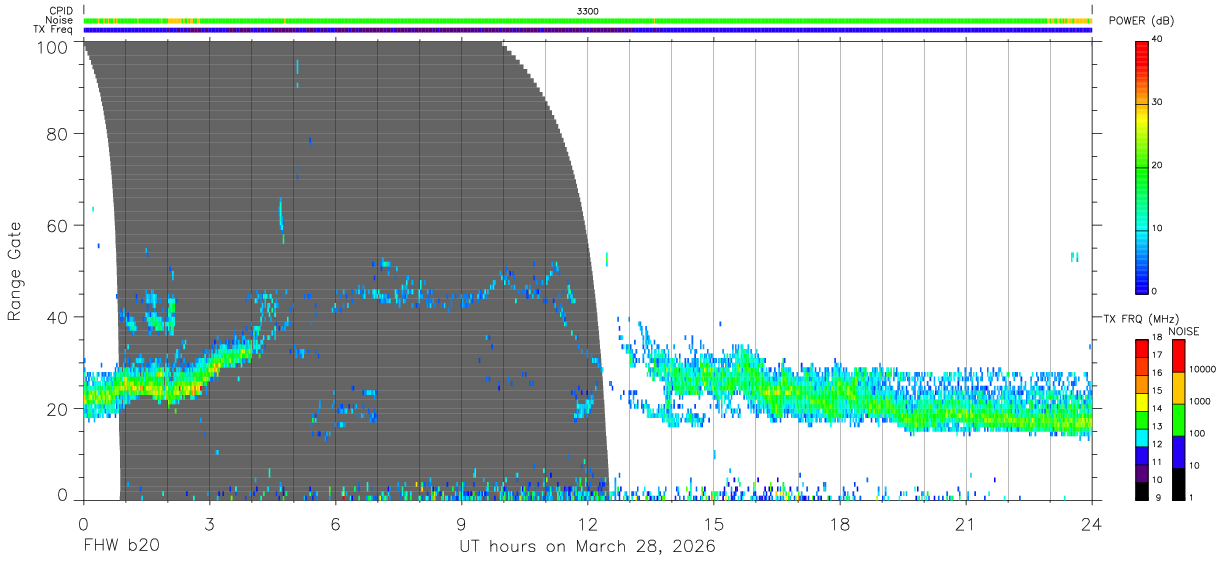
Task: Click the 6 tick on UT hours axis
Action: click(x=335, y=523)
